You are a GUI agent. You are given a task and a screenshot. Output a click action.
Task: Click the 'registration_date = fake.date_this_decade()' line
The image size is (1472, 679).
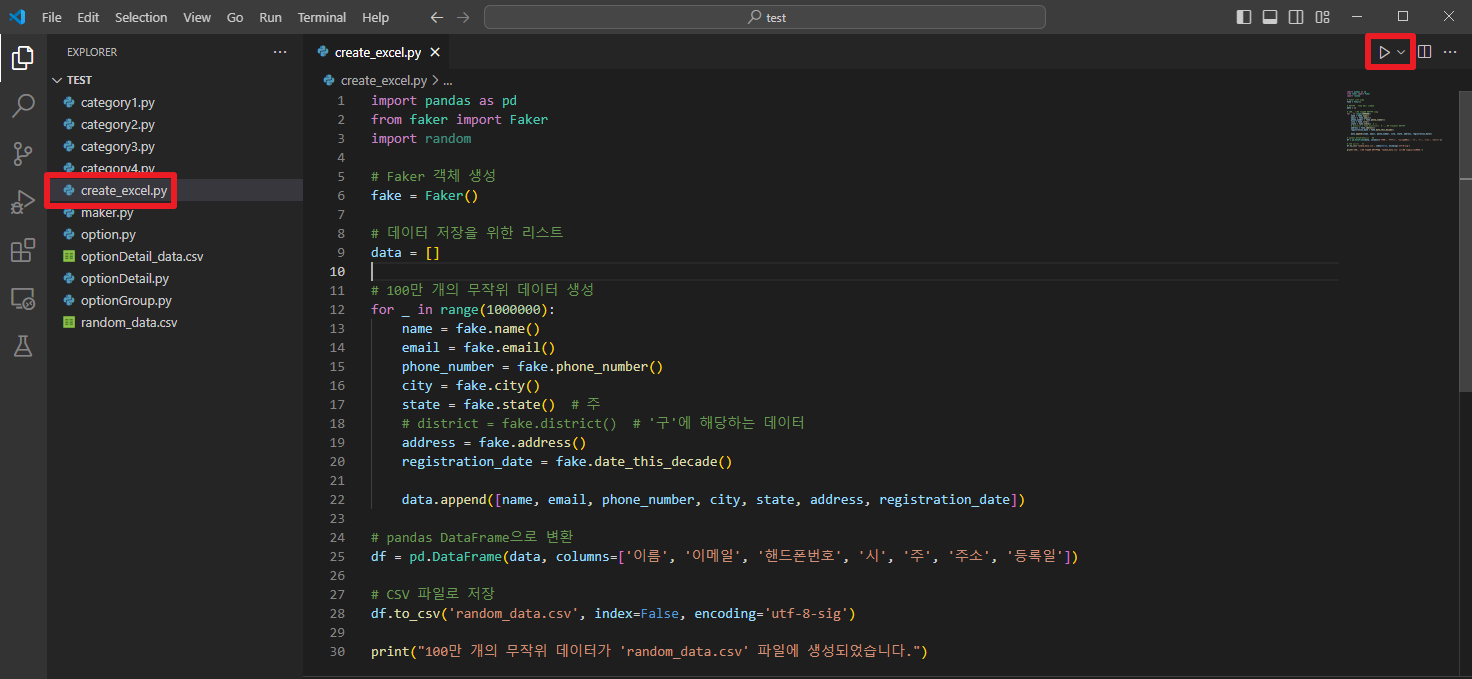[x=567, y=461]
